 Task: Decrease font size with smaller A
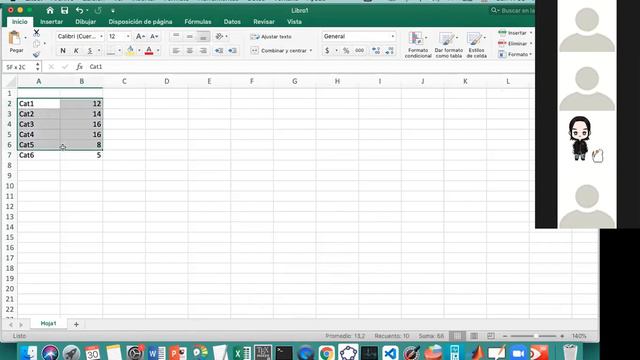(x=153, y=36)
